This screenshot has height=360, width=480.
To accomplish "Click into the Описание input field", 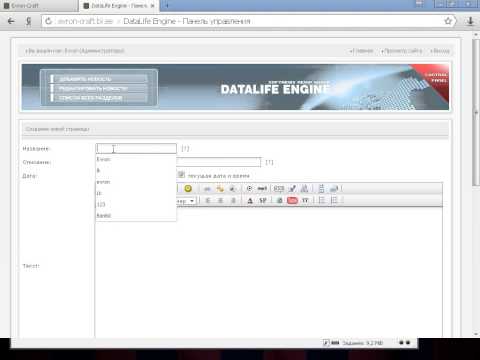I will click(218, 162).
